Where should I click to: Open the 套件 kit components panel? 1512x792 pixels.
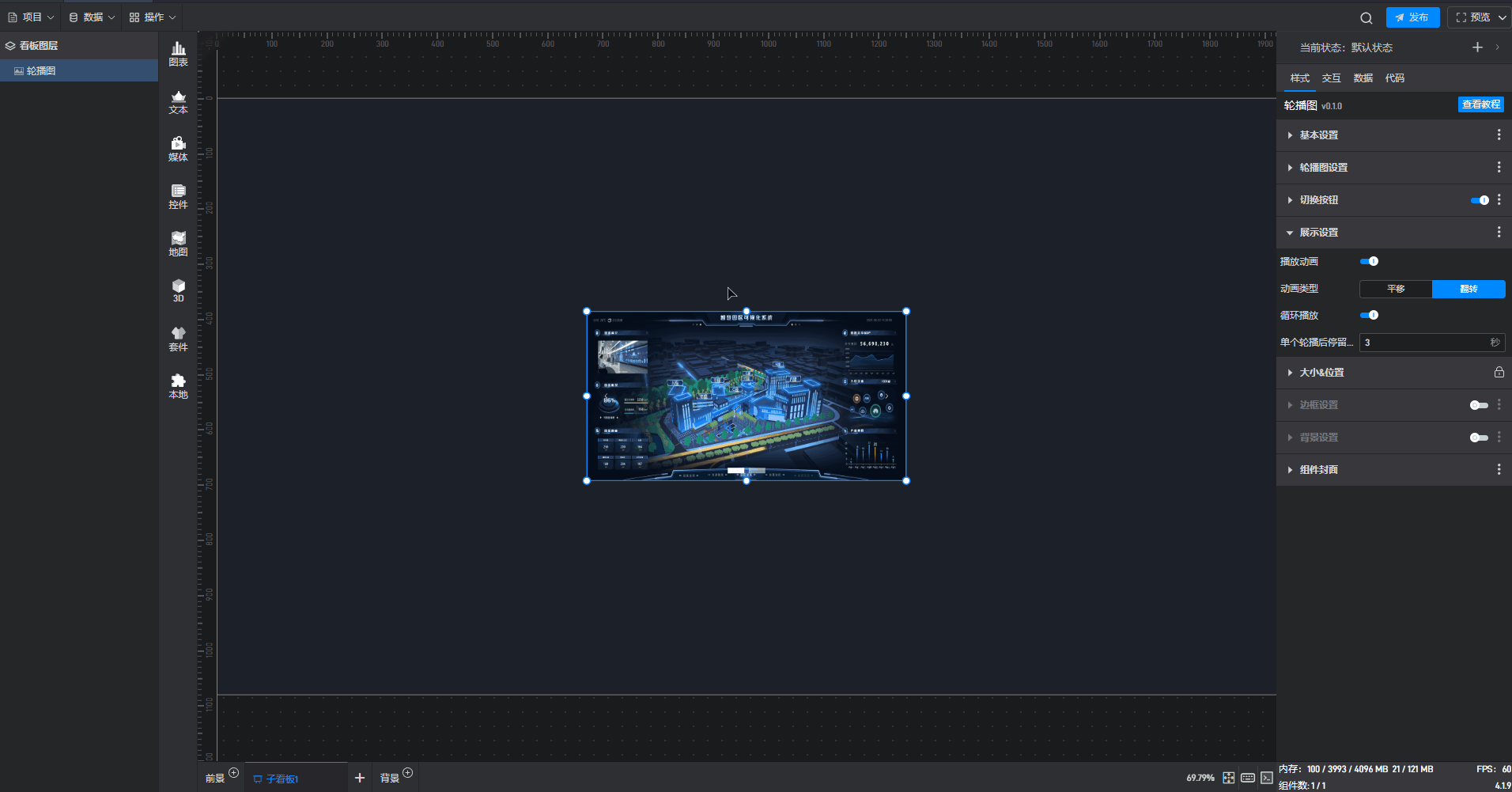click(178, 339)
